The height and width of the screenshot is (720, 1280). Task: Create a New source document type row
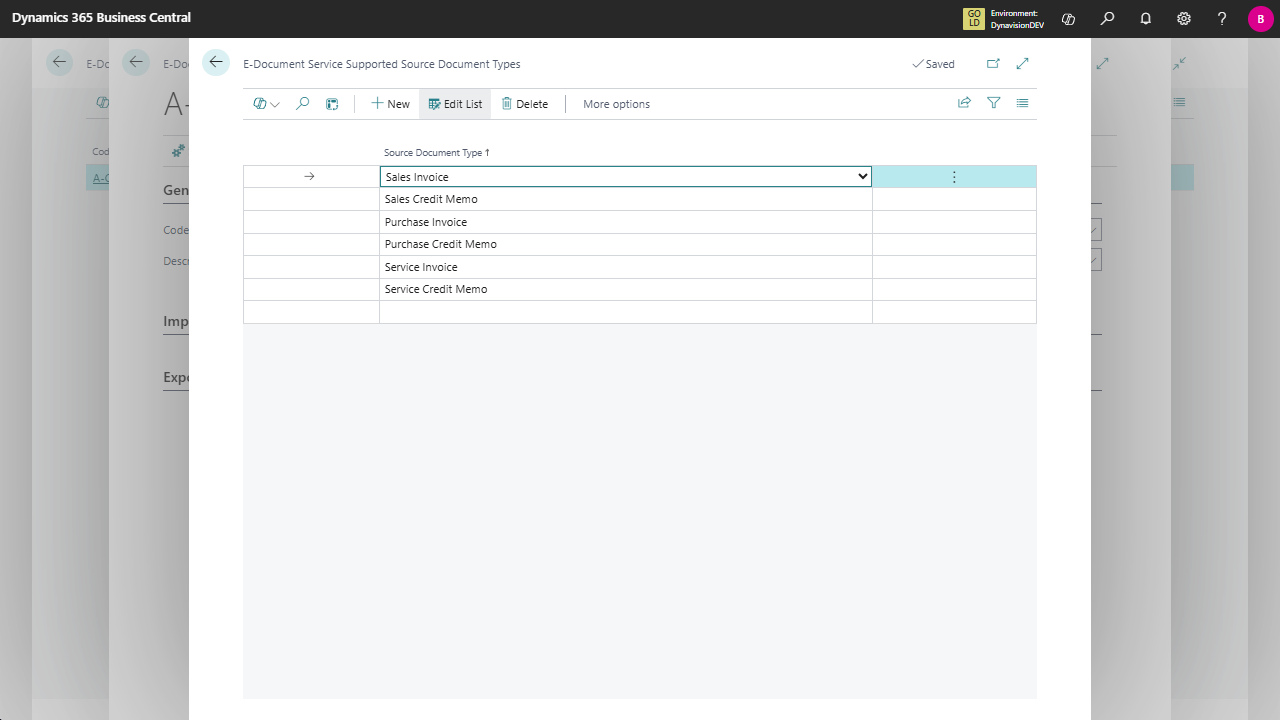click(x=390, y=104)
